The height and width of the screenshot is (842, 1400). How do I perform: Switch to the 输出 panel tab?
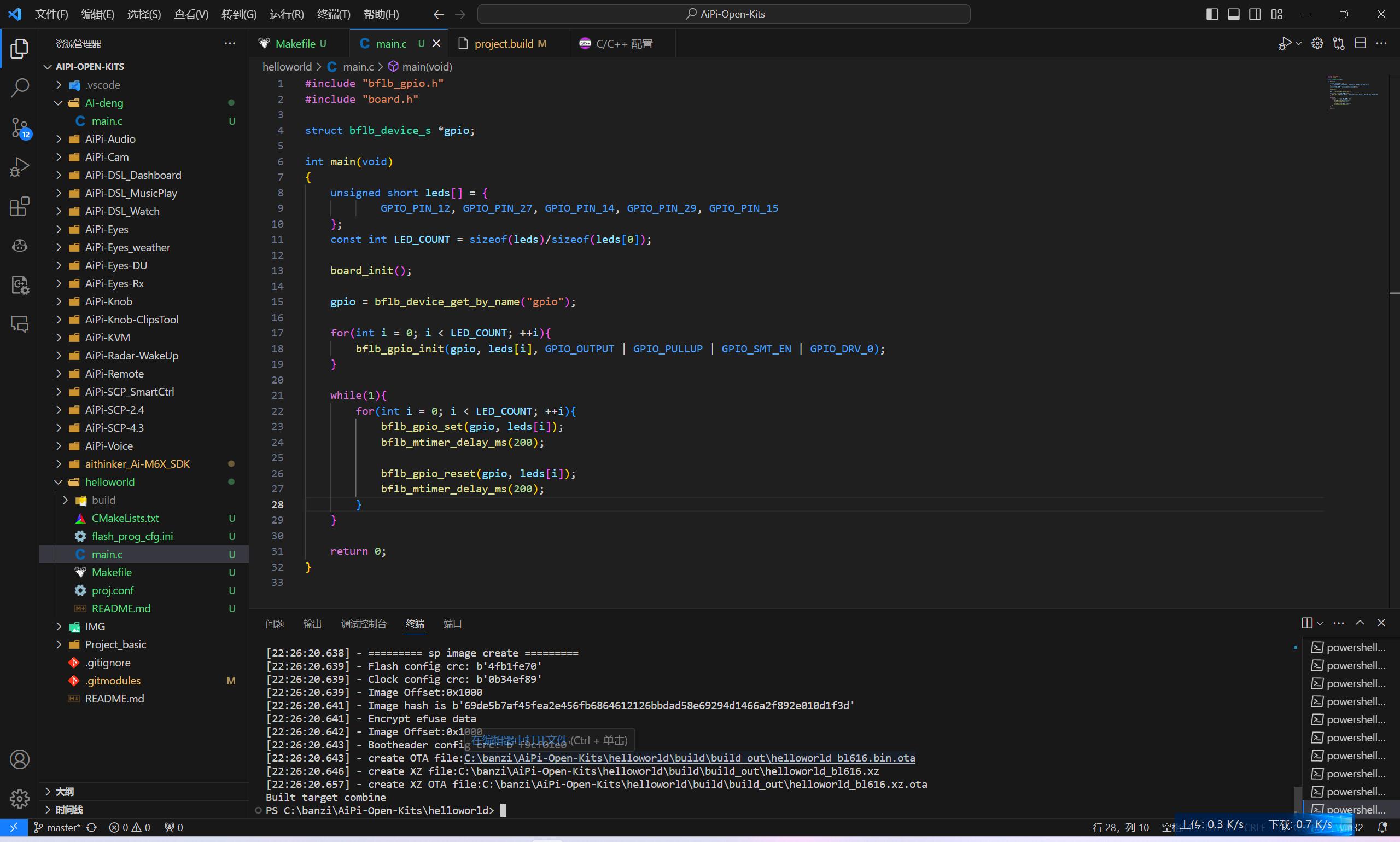312,624
